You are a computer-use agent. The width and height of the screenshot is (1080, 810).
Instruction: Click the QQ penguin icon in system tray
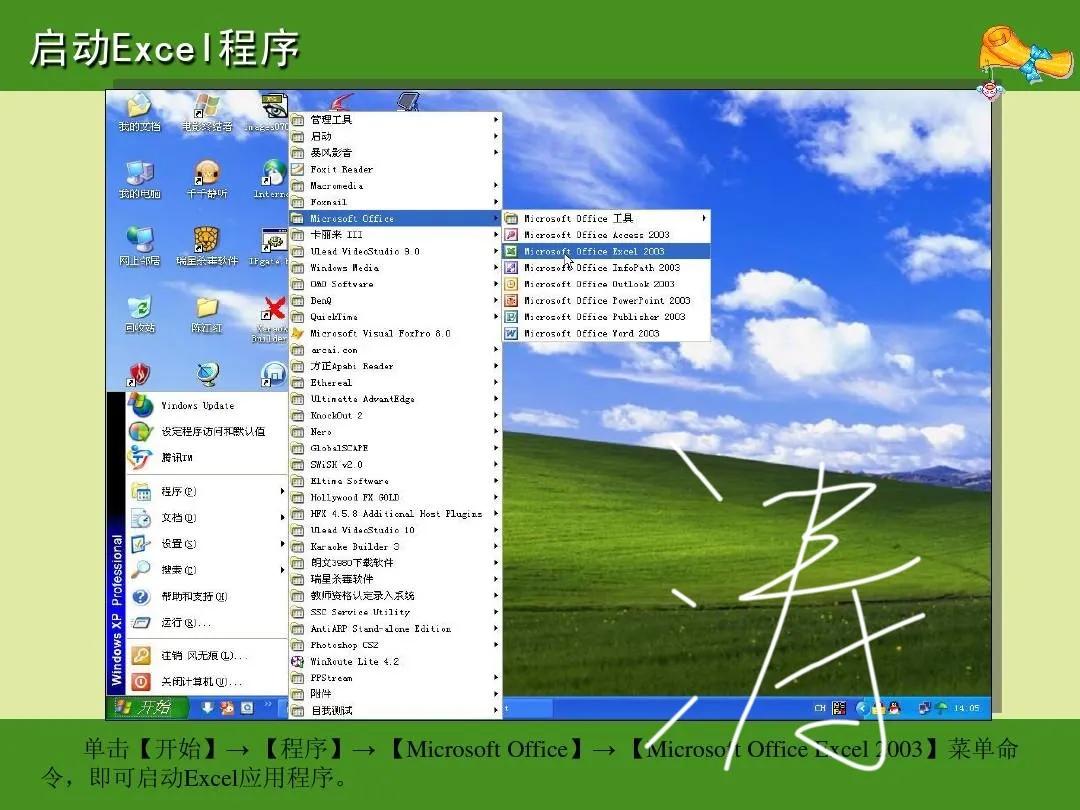[x=894, y=707]
